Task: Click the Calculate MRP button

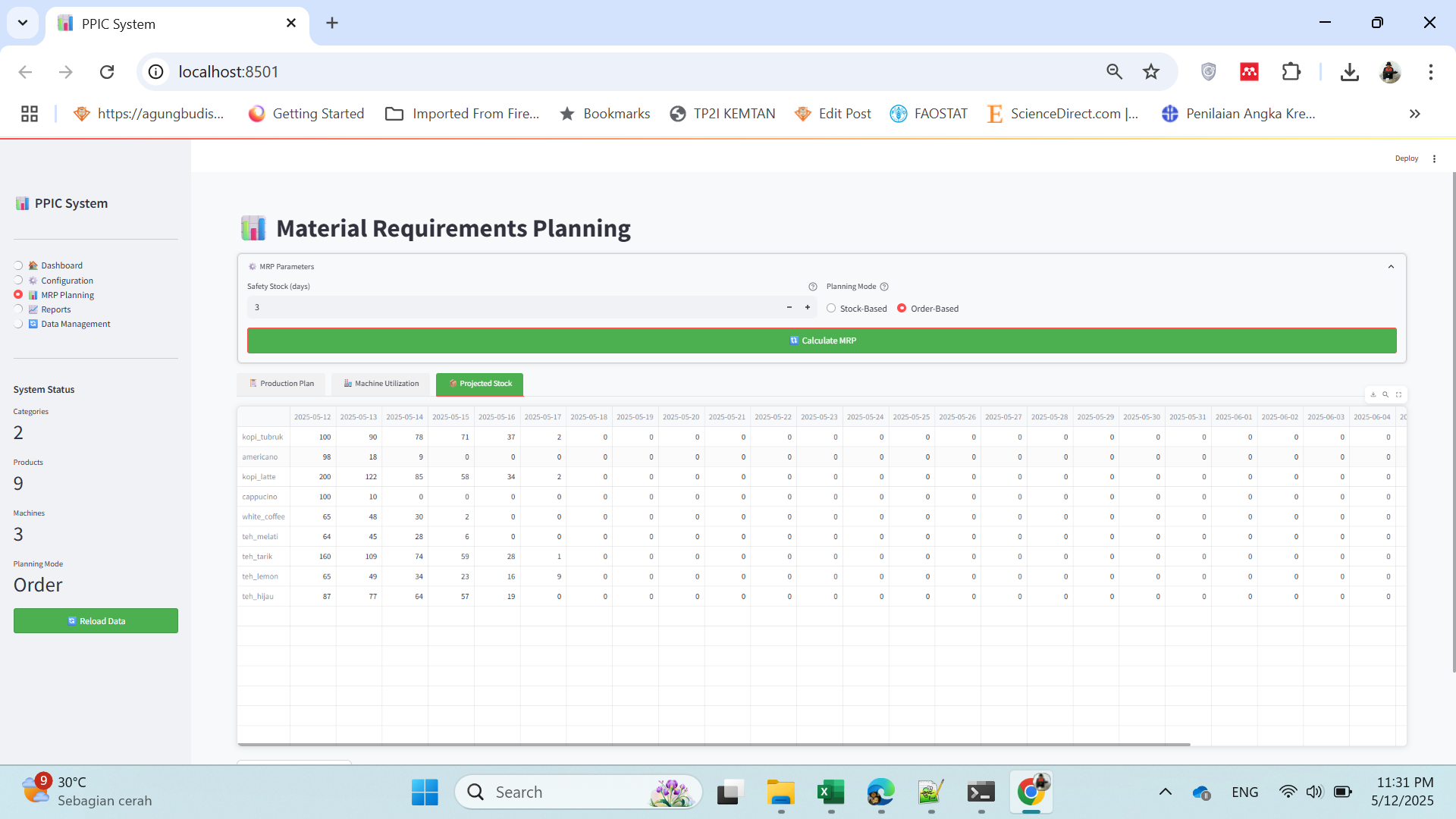Action: (822, 340)
